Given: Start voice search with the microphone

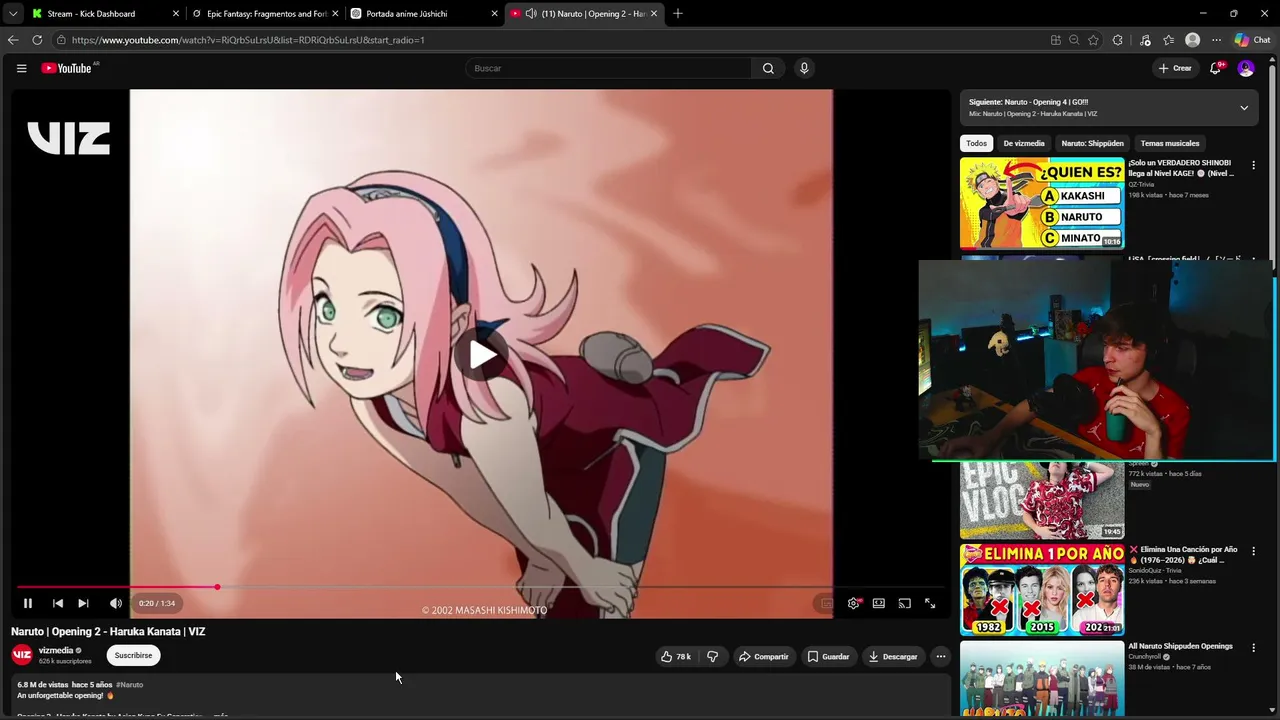Looking at the screenshot, I should tap(804, 68).
